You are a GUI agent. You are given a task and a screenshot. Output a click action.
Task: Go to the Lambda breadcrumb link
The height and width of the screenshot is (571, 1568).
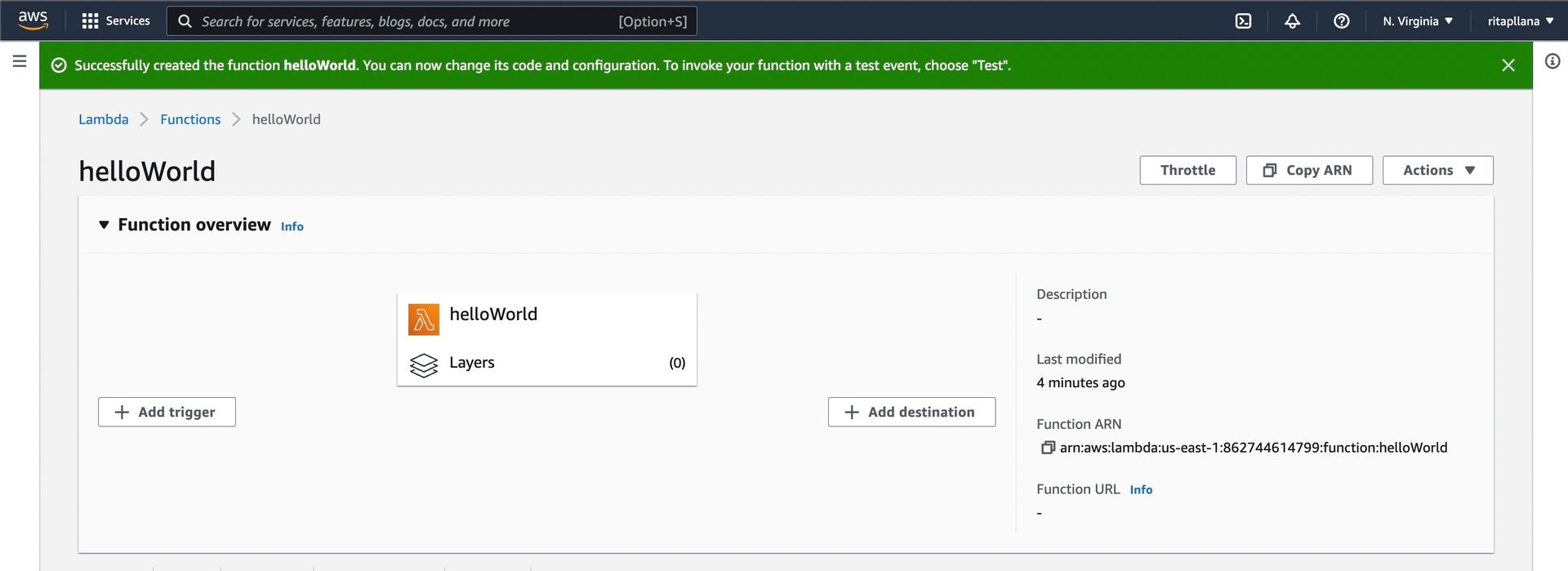pos(103,119)
